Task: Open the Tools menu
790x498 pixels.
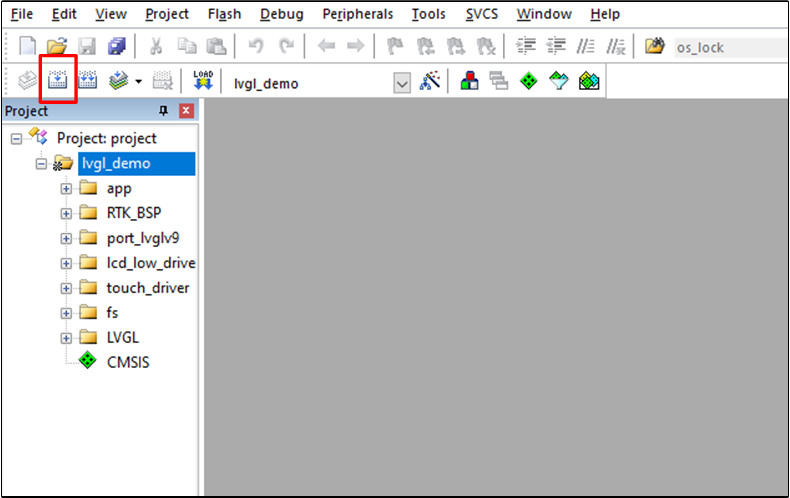Action: [x=428, y=14]
